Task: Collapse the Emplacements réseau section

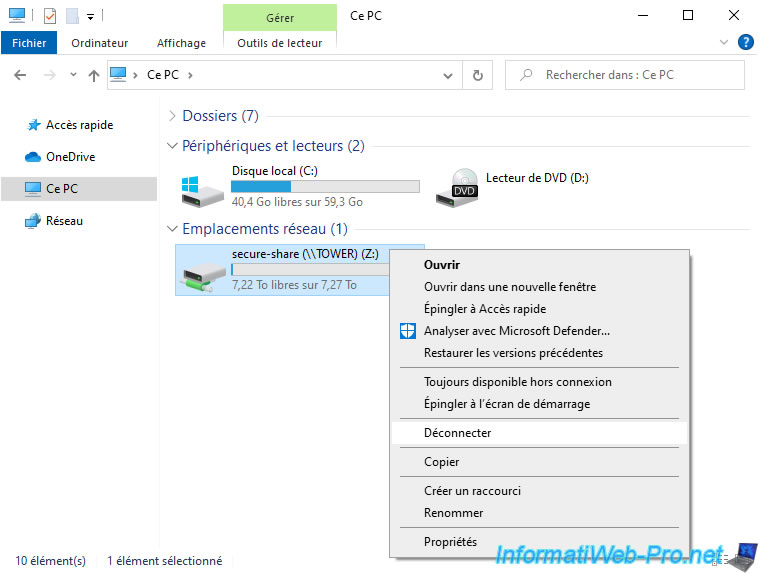Action: click(x=174, y=229)
